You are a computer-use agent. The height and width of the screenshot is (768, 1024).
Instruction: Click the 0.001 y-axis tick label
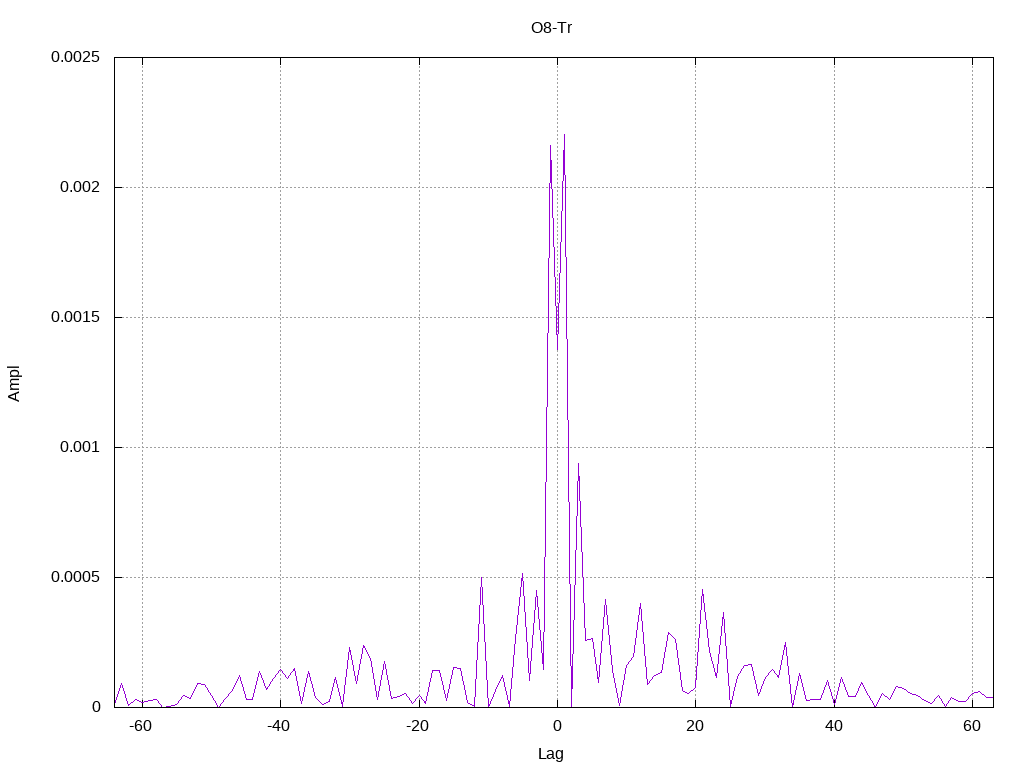tap(80, 447)
